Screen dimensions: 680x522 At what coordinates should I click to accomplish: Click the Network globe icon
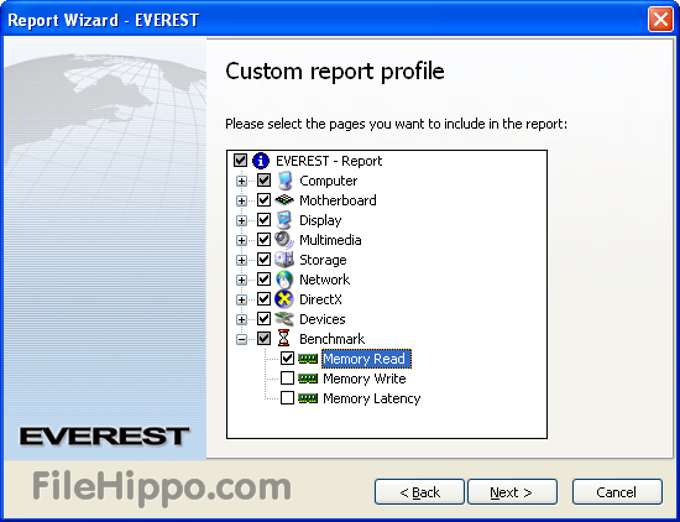pos(285,280)
